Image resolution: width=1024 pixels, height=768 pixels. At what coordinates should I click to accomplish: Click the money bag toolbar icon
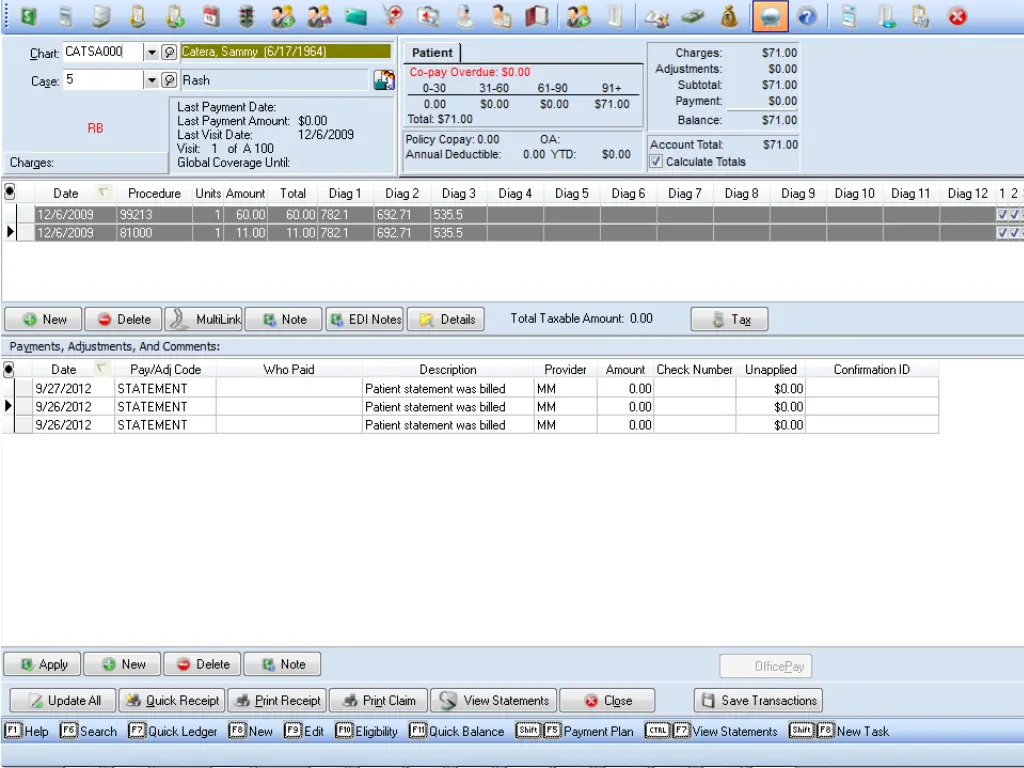tap(729, 16)
